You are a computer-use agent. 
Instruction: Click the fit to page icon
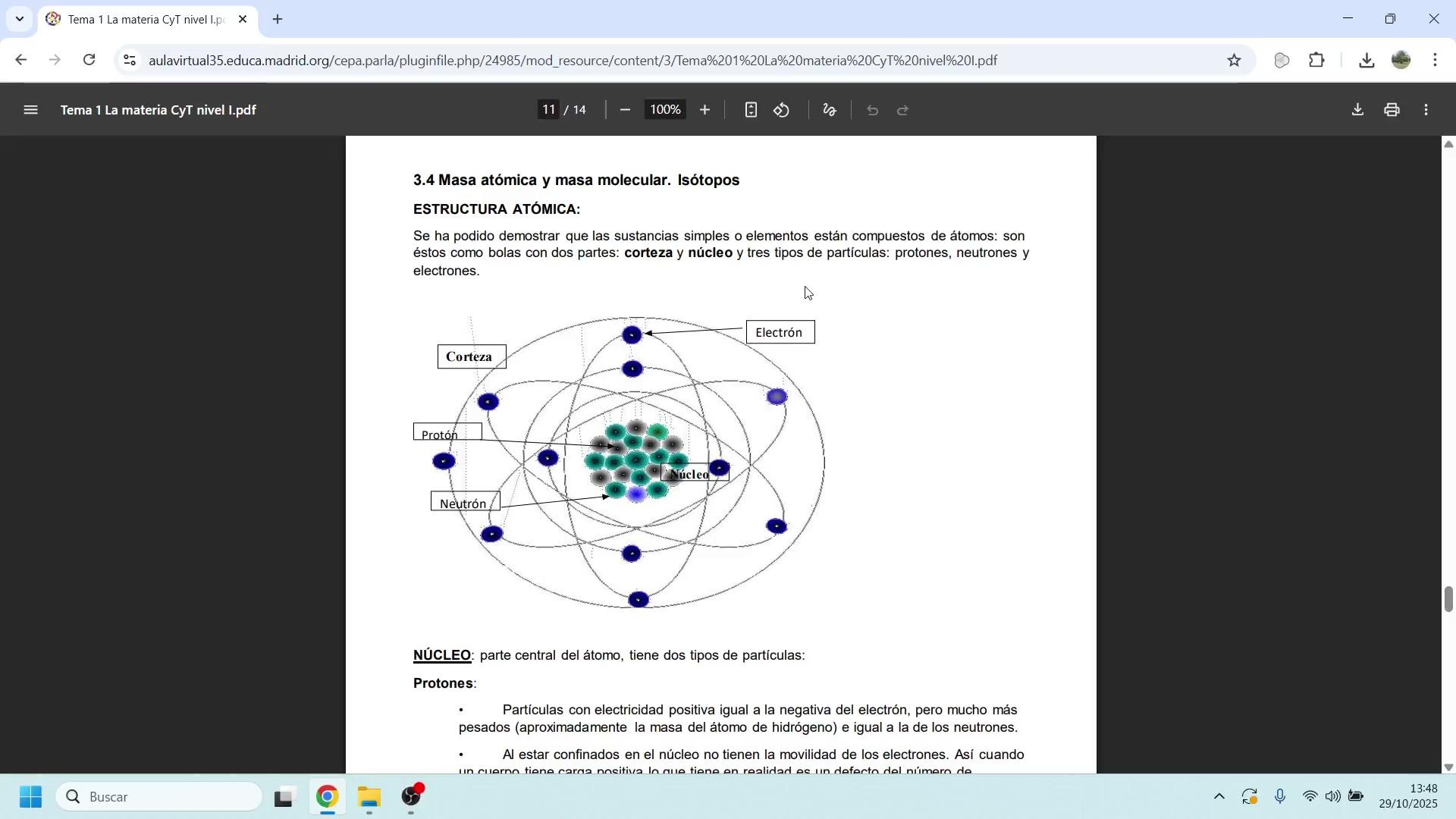[750, 111]
